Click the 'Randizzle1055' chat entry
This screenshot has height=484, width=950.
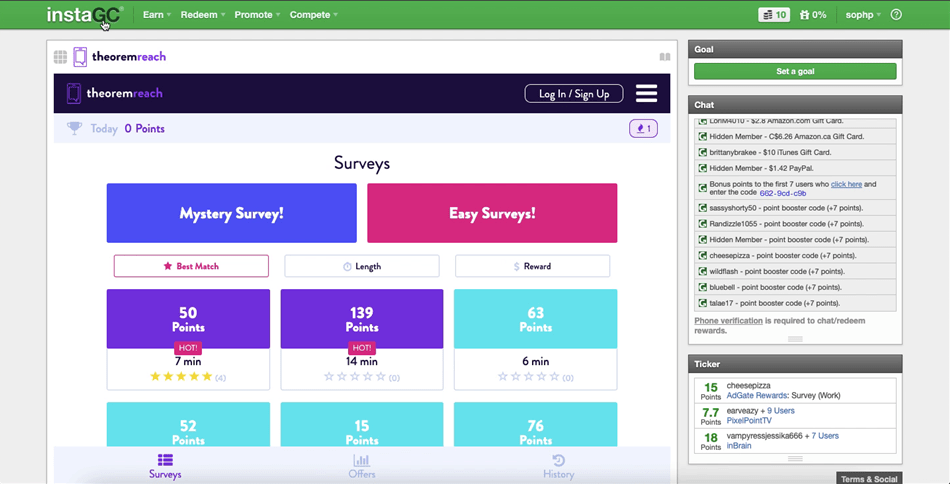(795, 224)
